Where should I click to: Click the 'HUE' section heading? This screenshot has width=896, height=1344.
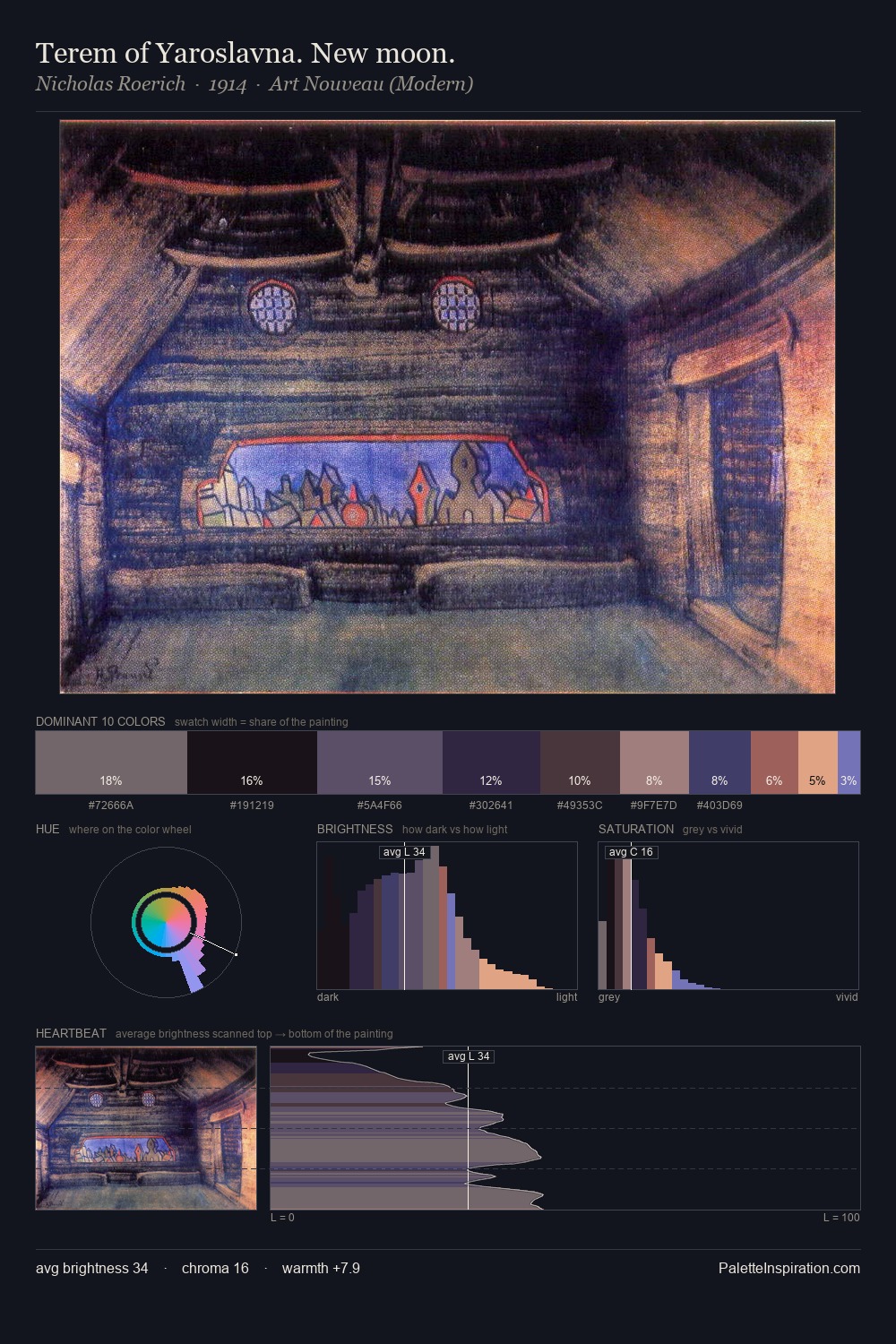[x=47, y=829]
